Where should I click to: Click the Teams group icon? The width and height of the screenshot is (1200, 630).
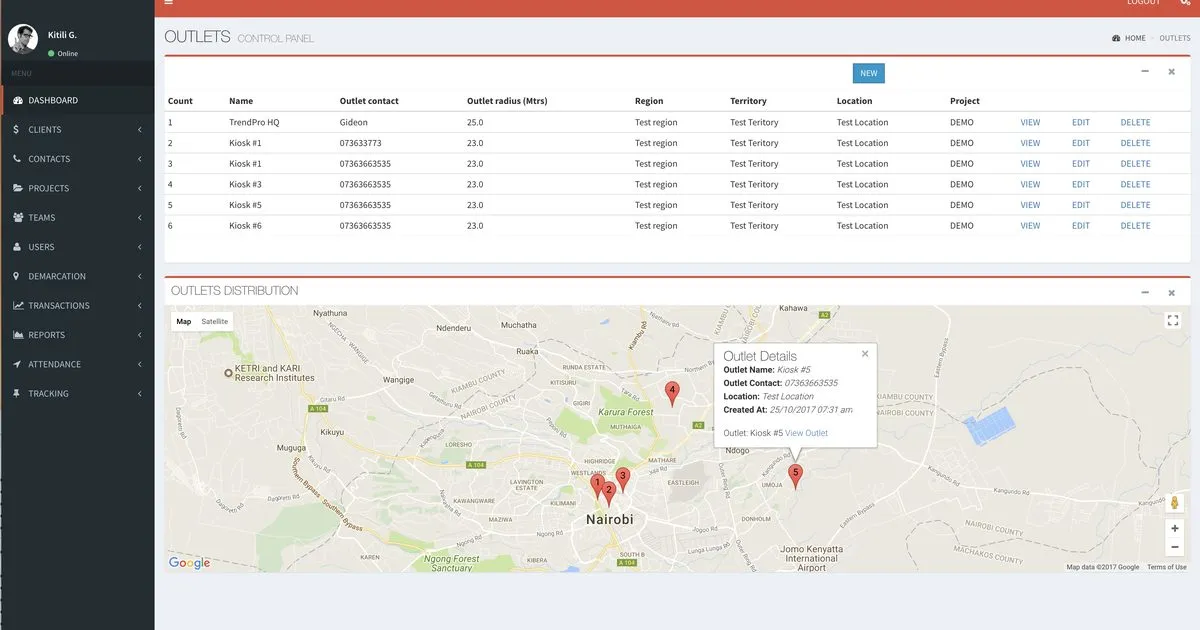click(x=18, y=217)
